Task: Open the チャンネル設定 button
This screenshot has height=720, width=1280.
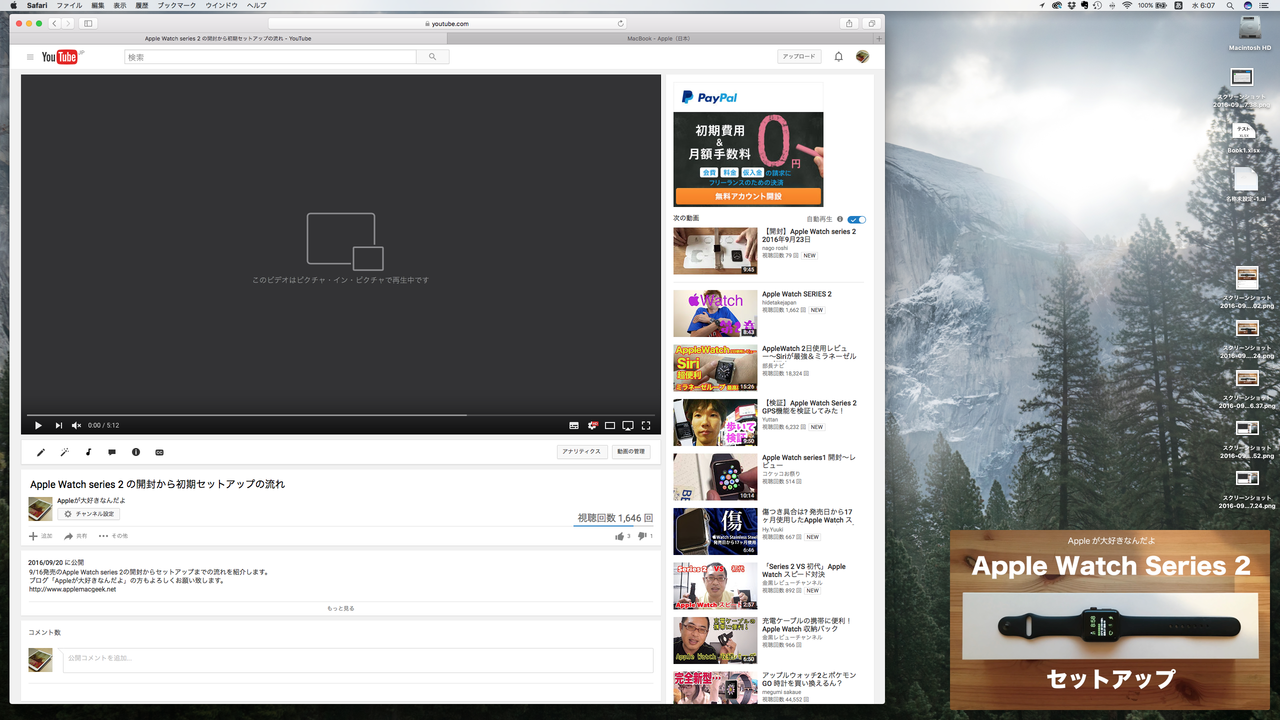Action: point(89,514)
